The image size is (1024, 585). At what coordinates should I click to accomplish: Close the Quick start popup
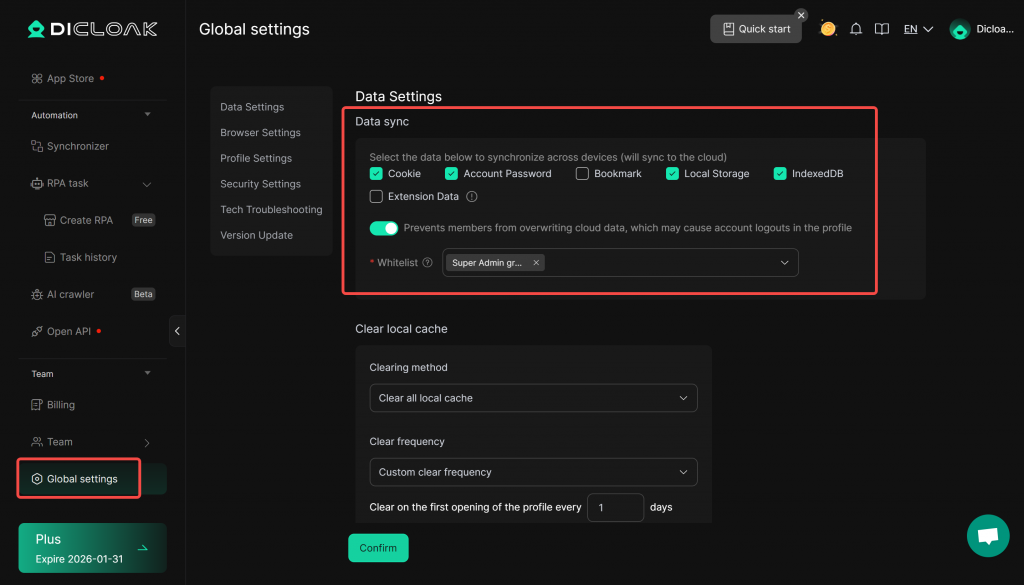pos(801,15)
